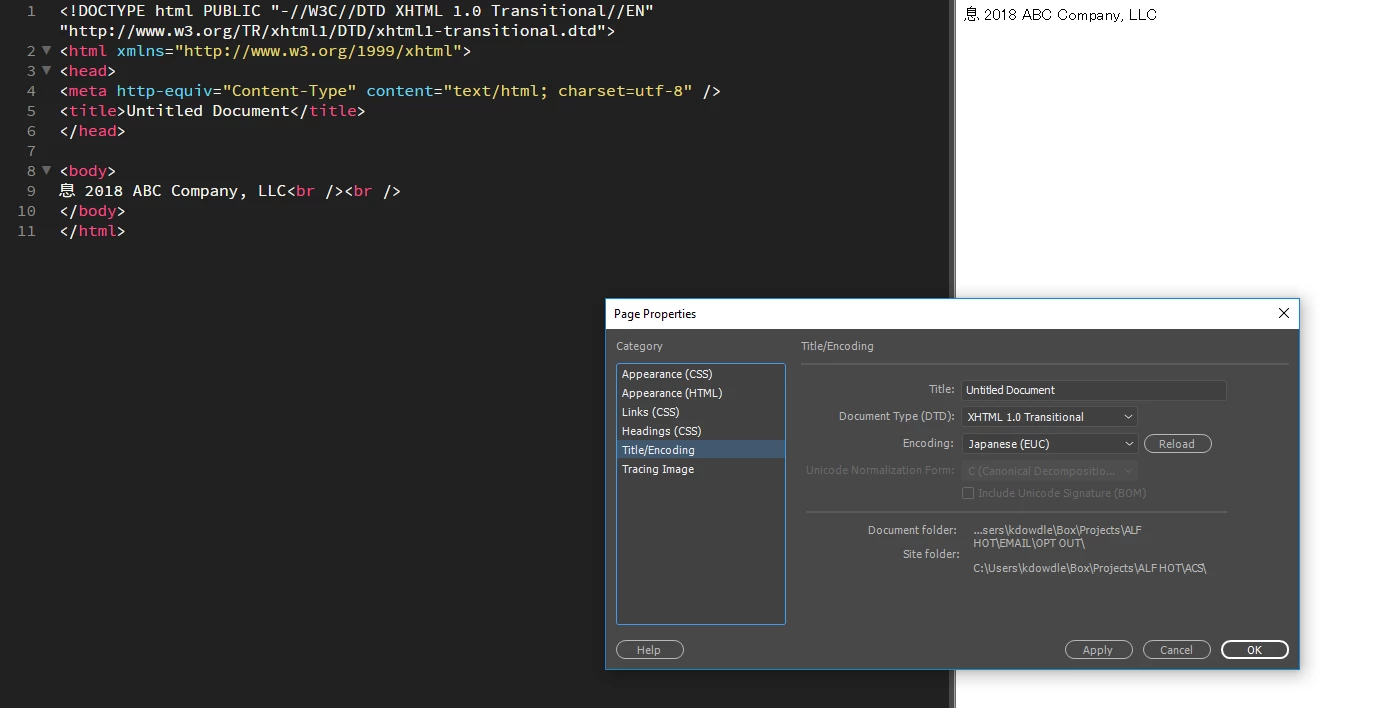Open the disabled Unicode Normalization Form dropdown
Screen dimensions: 1376x708
tap(1049, 471)
